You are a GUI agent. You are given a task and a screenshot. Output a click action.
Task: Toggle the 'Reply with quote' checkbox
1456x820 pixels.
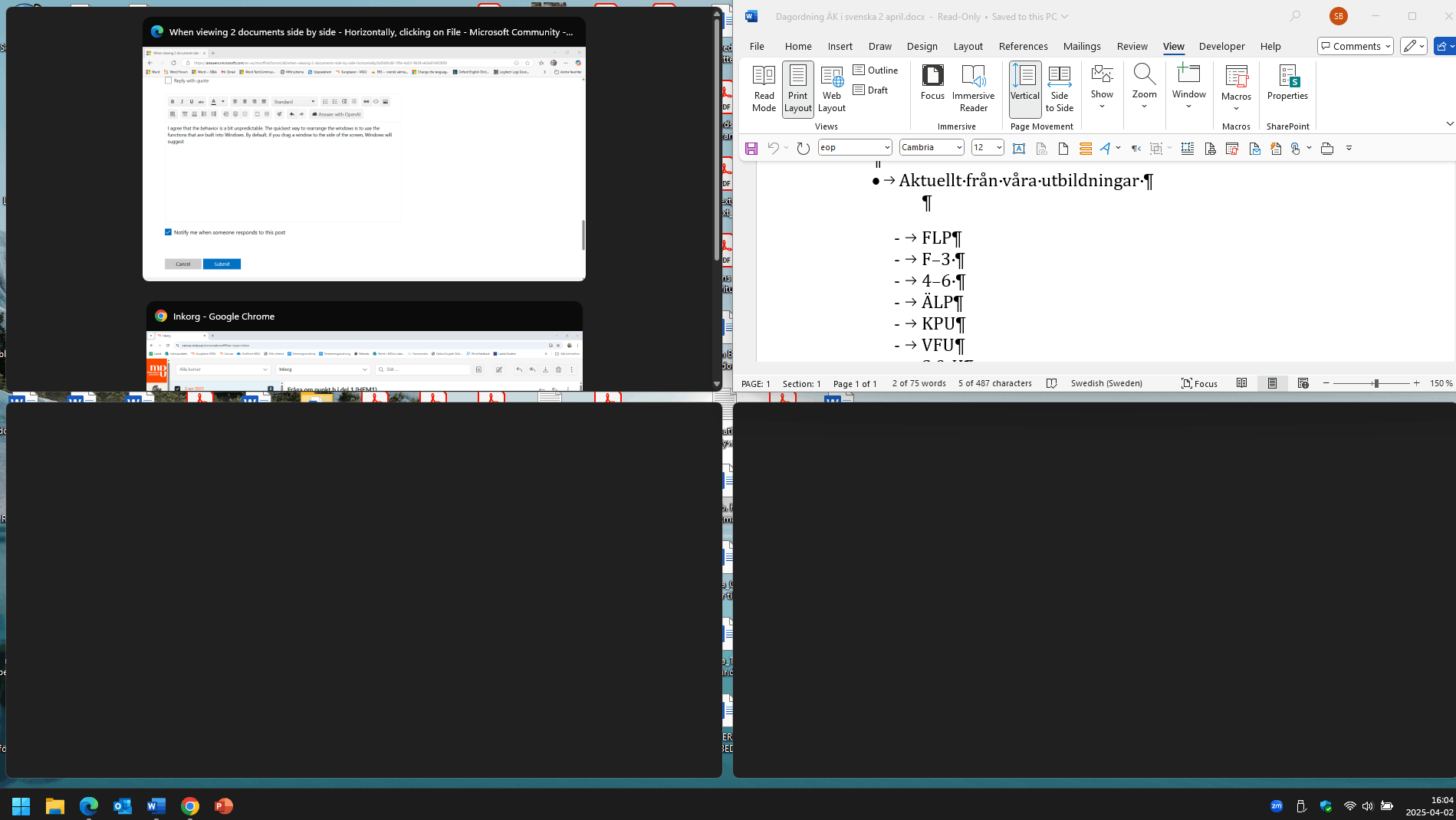click(x=169, y=80)
